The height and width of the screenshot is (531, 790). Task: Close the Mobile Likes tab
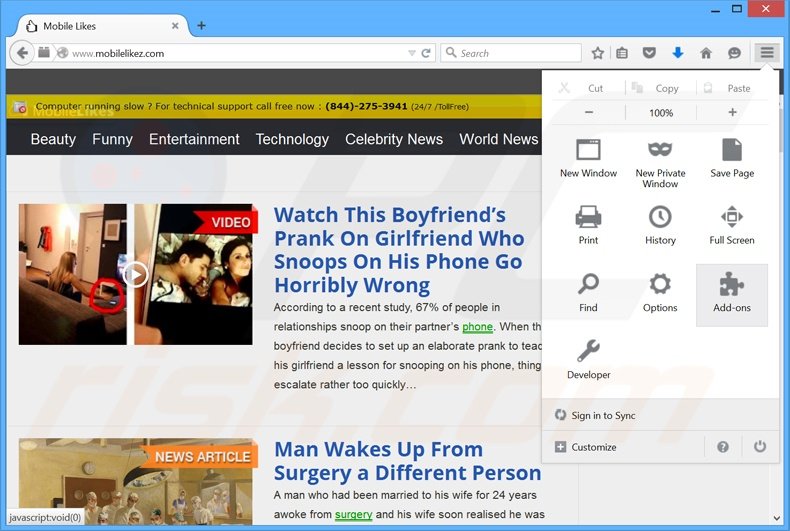(175, 26)
